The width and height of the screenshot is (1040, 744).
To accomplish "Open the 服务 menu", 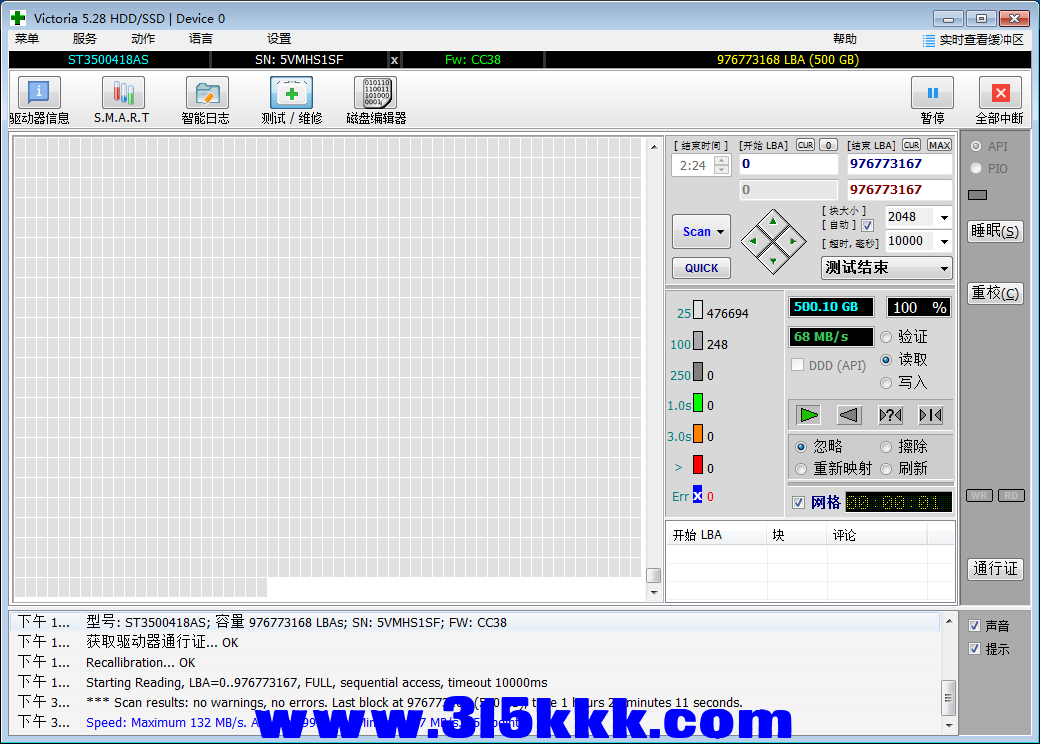I will (x=85, y=39).
